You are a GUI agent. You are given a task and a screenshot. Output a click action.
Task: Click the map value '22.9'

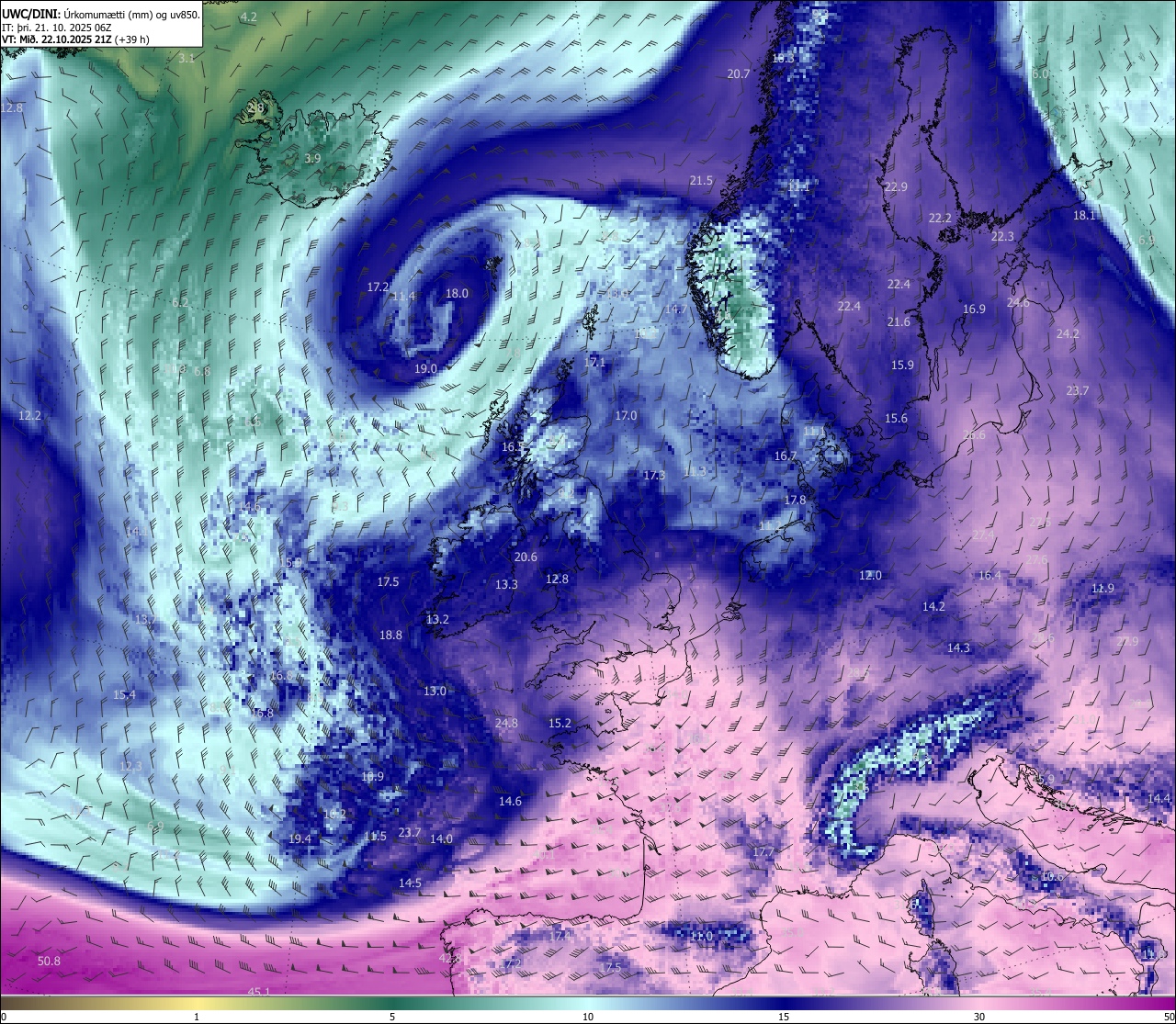point(896,186)
